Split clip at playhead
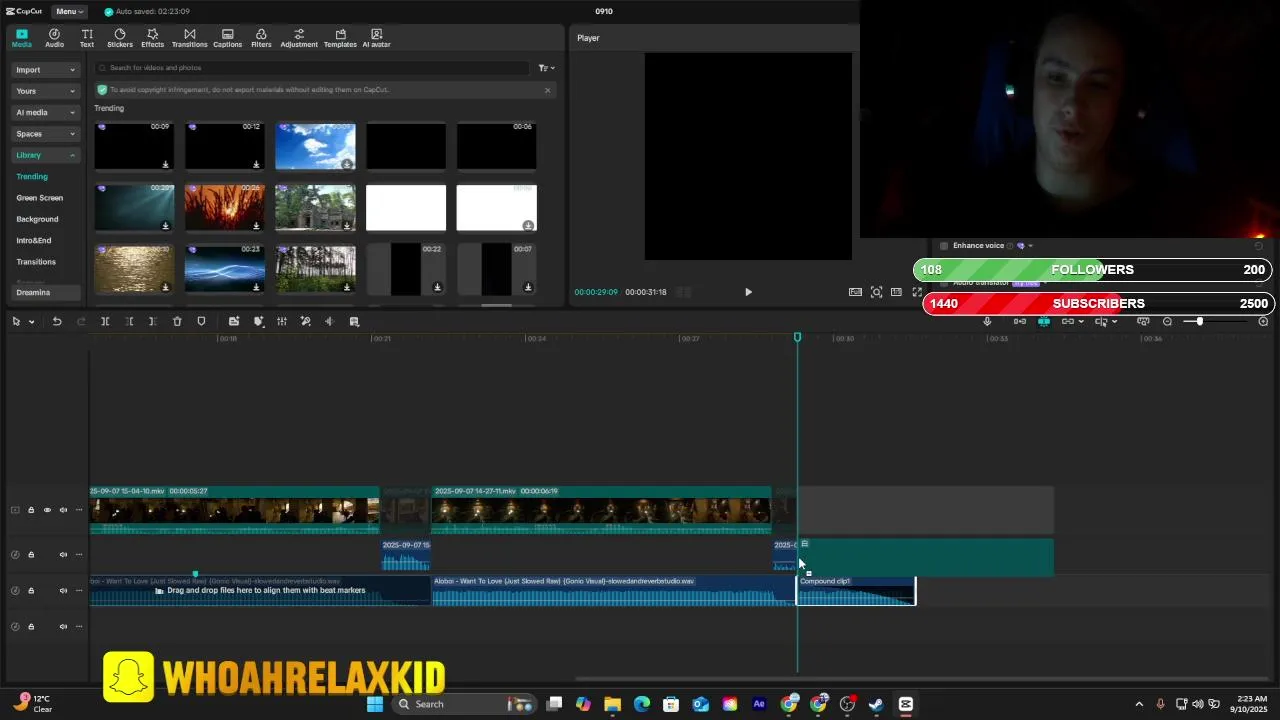 [105, 321]
